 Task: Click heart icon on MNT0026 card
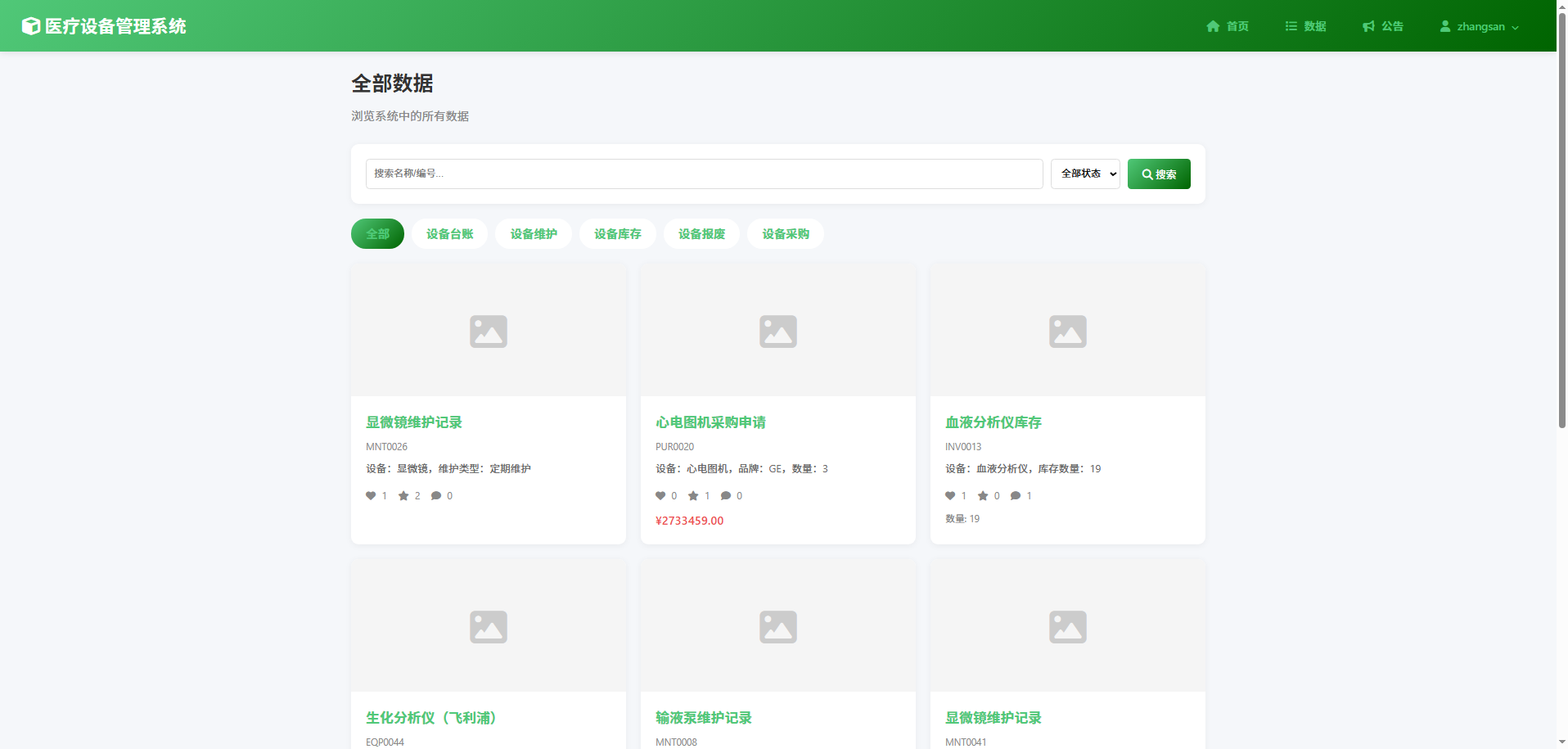pyautogui.click(x=371, y=496)
